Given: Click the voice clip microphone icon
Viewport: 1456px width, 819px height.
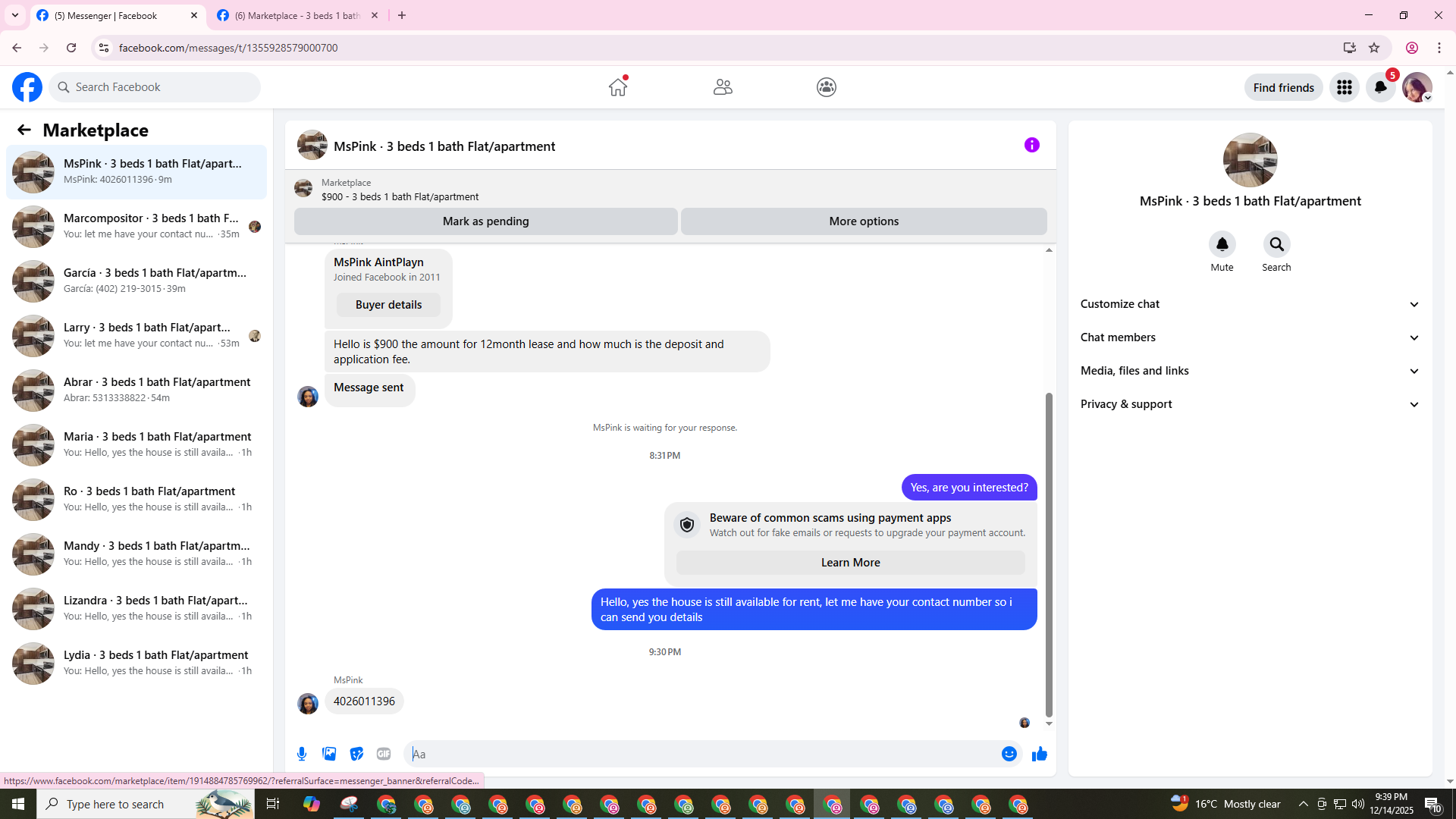Looking at the screenshot, I should pyautogui.click(x=302, y=754).
